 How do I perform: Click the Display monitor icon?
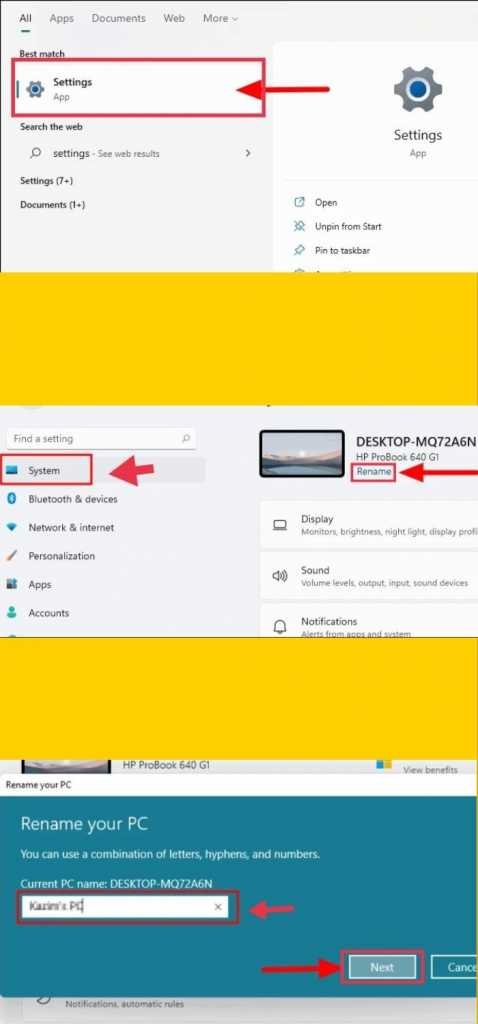click(x=280, y=525)
